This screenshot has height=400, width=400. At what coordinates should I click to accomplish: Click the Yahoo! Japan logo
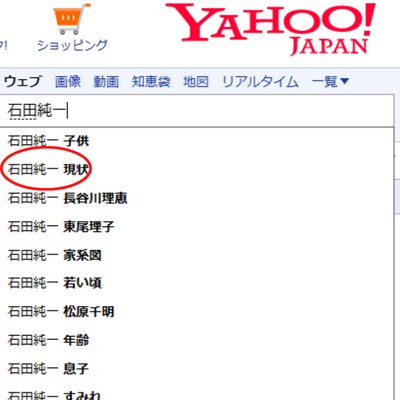tap(271, 29)
